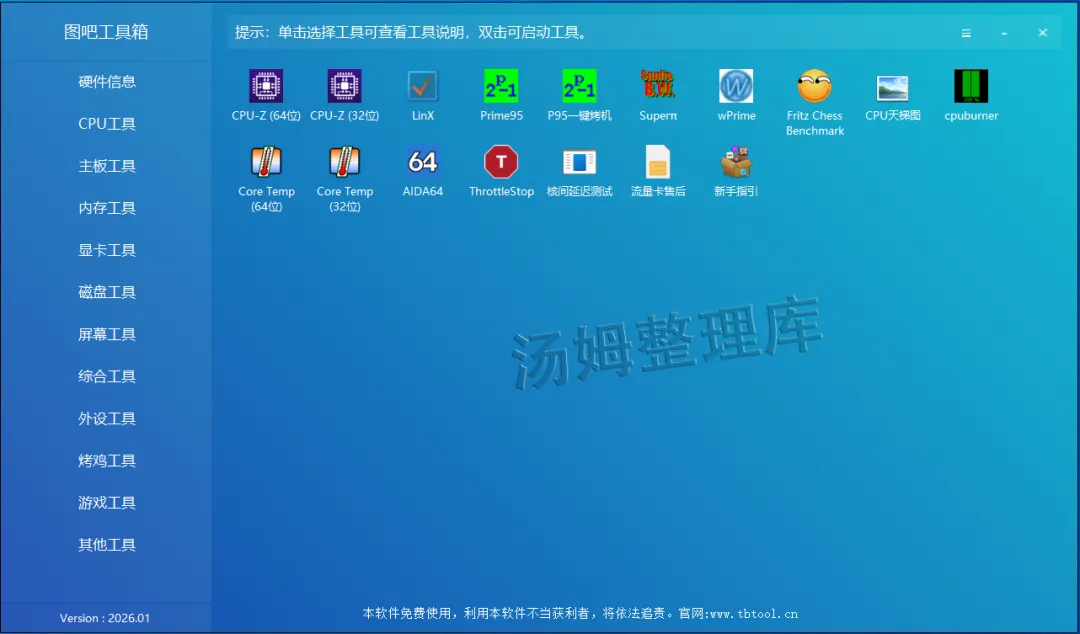Viewport: 1080px width, 634px height.
Task: Show the 烤鸡工具 category
Action: click(107, 460)
